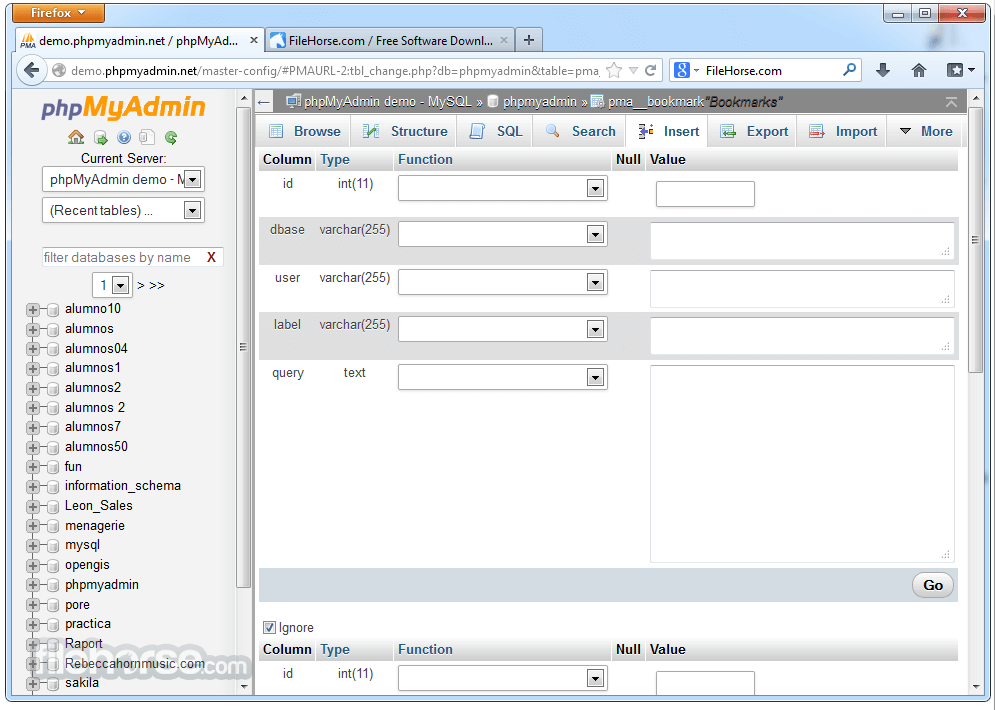
Task: Open the Export tab
Action: (754, 131)
